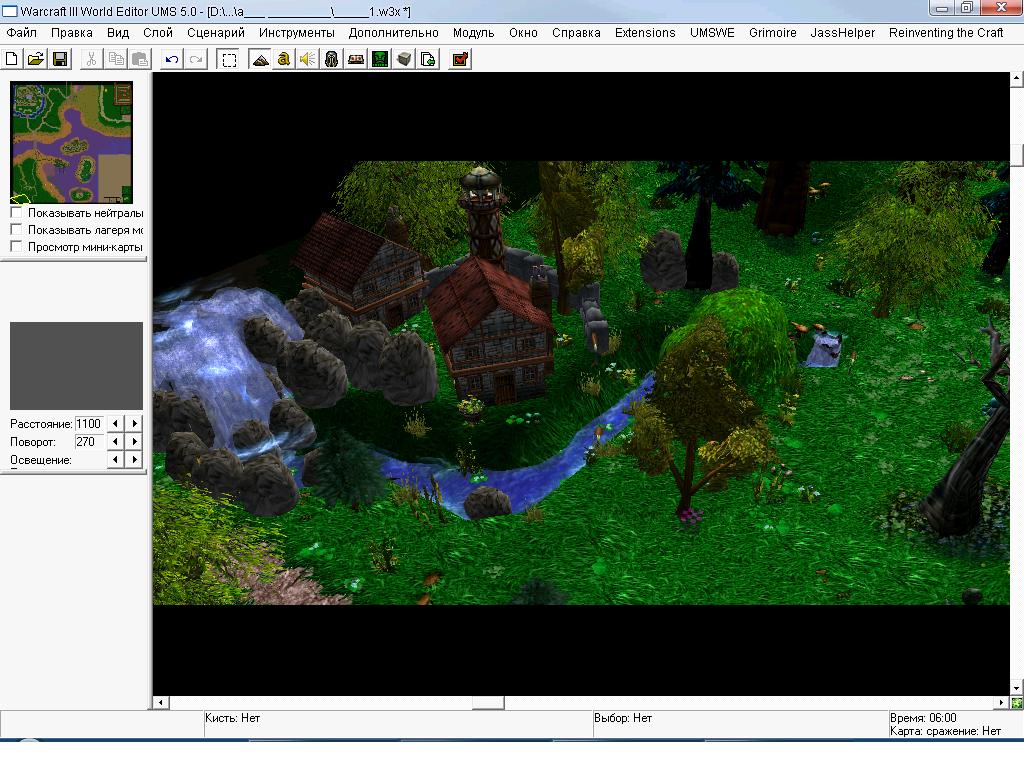Viewport: 1024px width, 768px height.
Task: Open the Trigger Editor letter 'a' icon
Action: 283,59
